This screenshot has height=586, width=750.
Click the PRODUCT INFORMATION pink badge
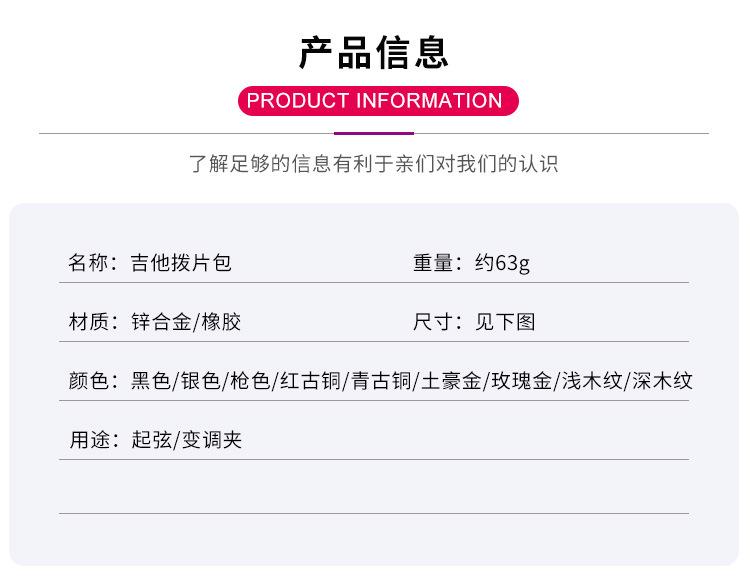[375, 101]
